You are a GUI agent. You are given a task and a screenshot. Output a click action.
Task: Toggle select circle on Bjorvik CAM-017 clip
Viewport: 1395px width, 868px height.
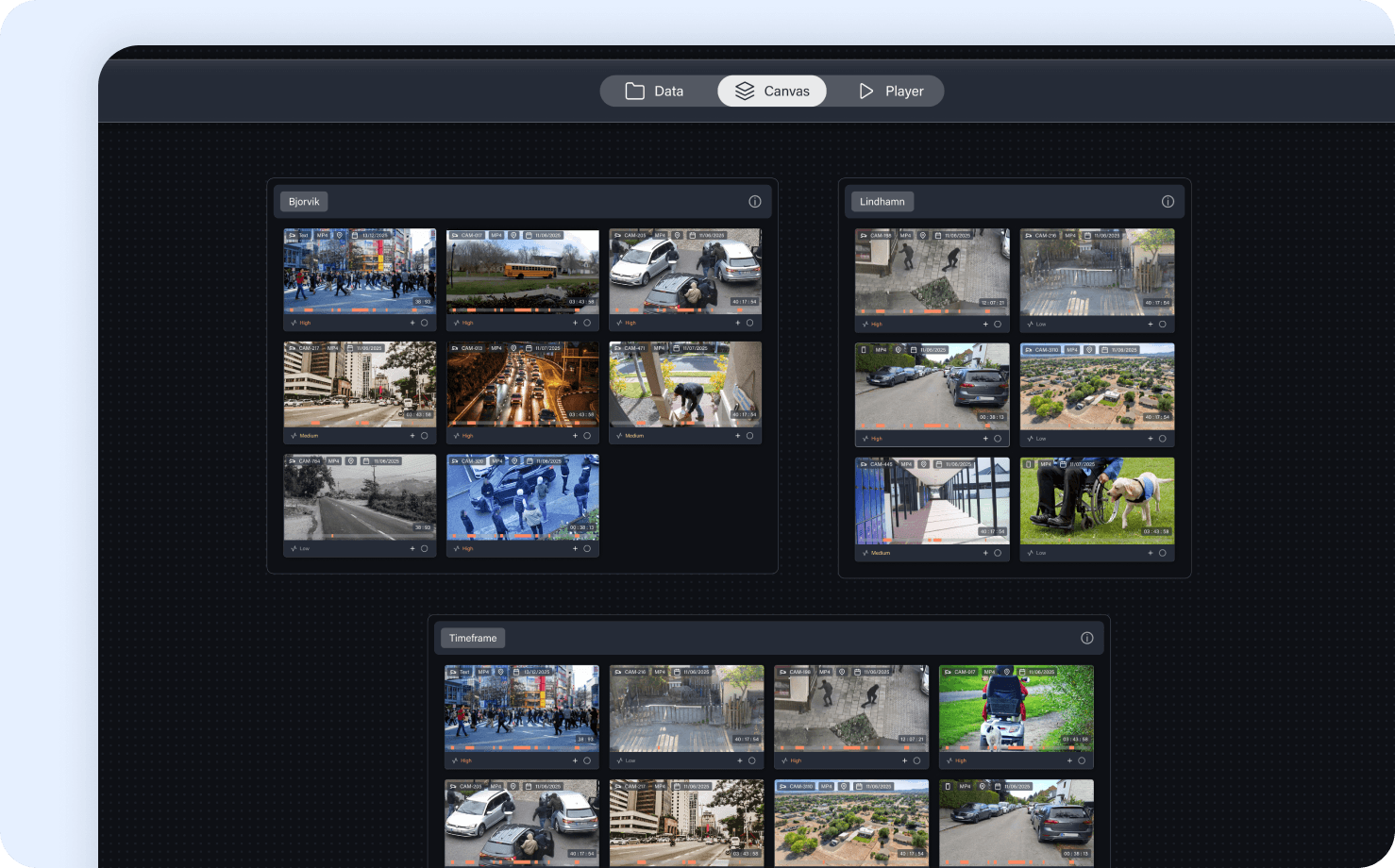click(x=587, y=323)
